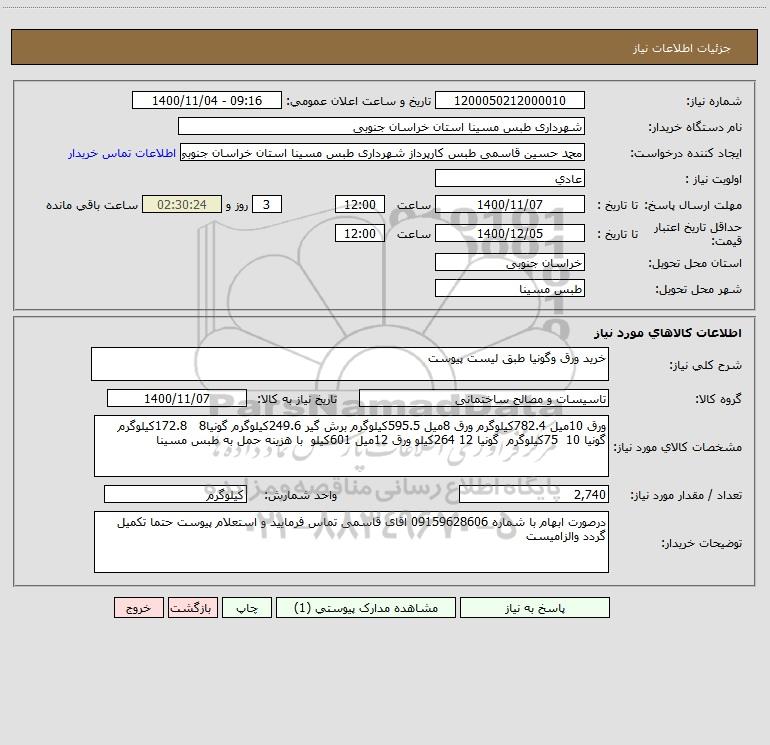
Task: Click the general description field 'خرید ورق وگونیا'
Action: pos(350,364)
